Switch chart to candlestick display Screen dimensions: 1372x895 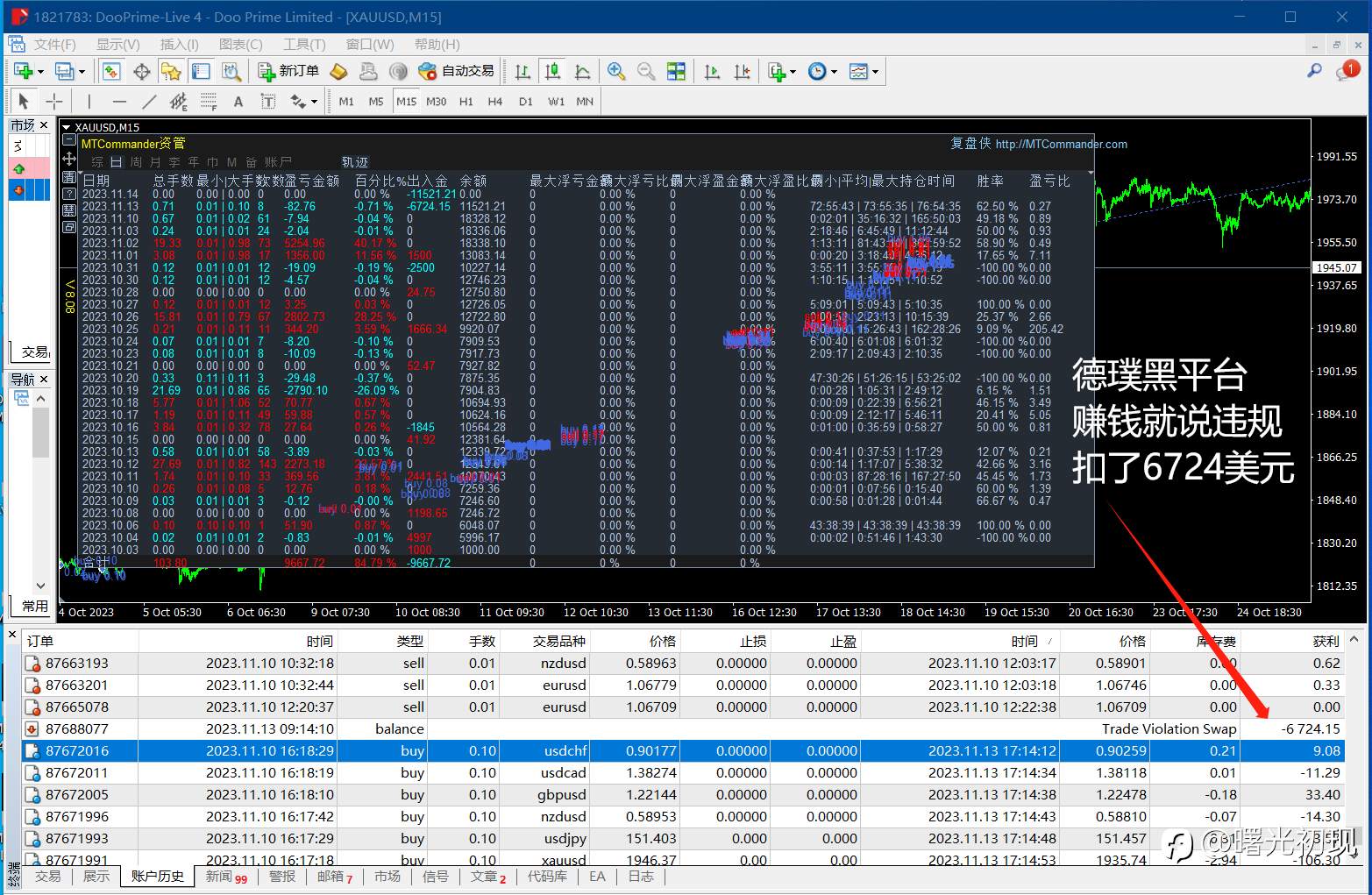point(552,71)
